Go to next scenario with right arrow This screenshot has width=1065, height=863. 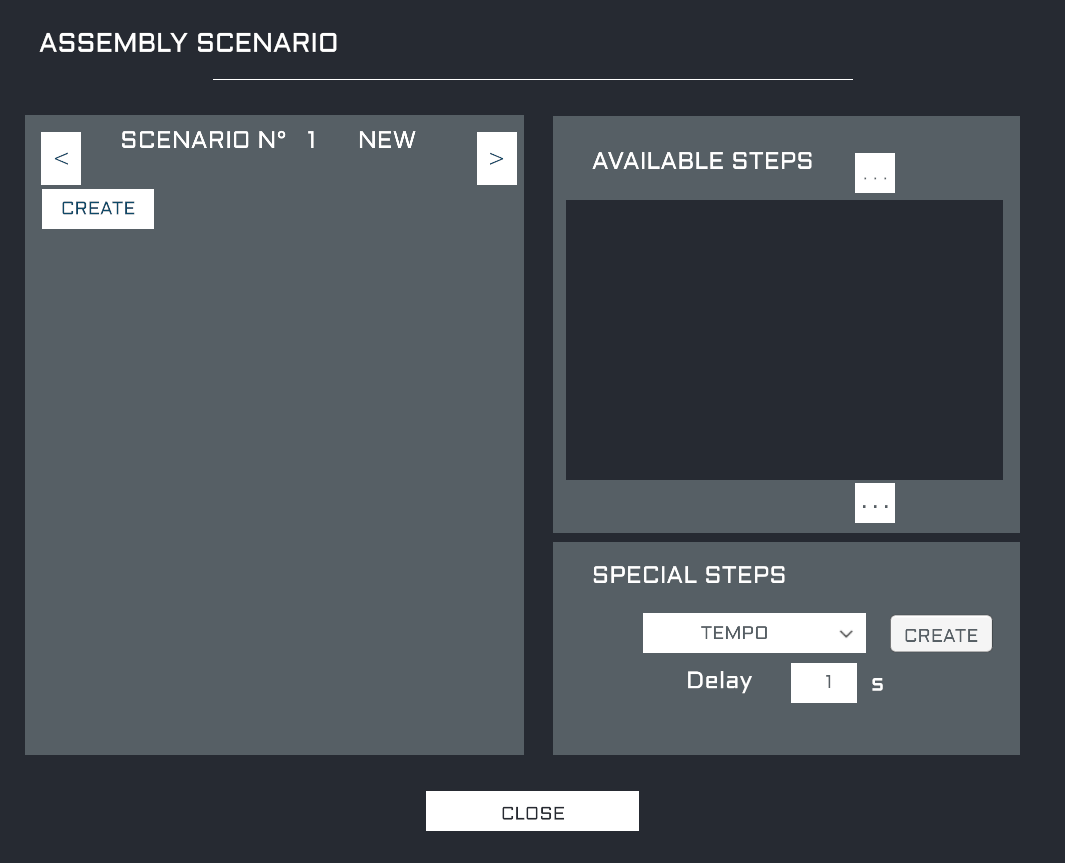497,159
